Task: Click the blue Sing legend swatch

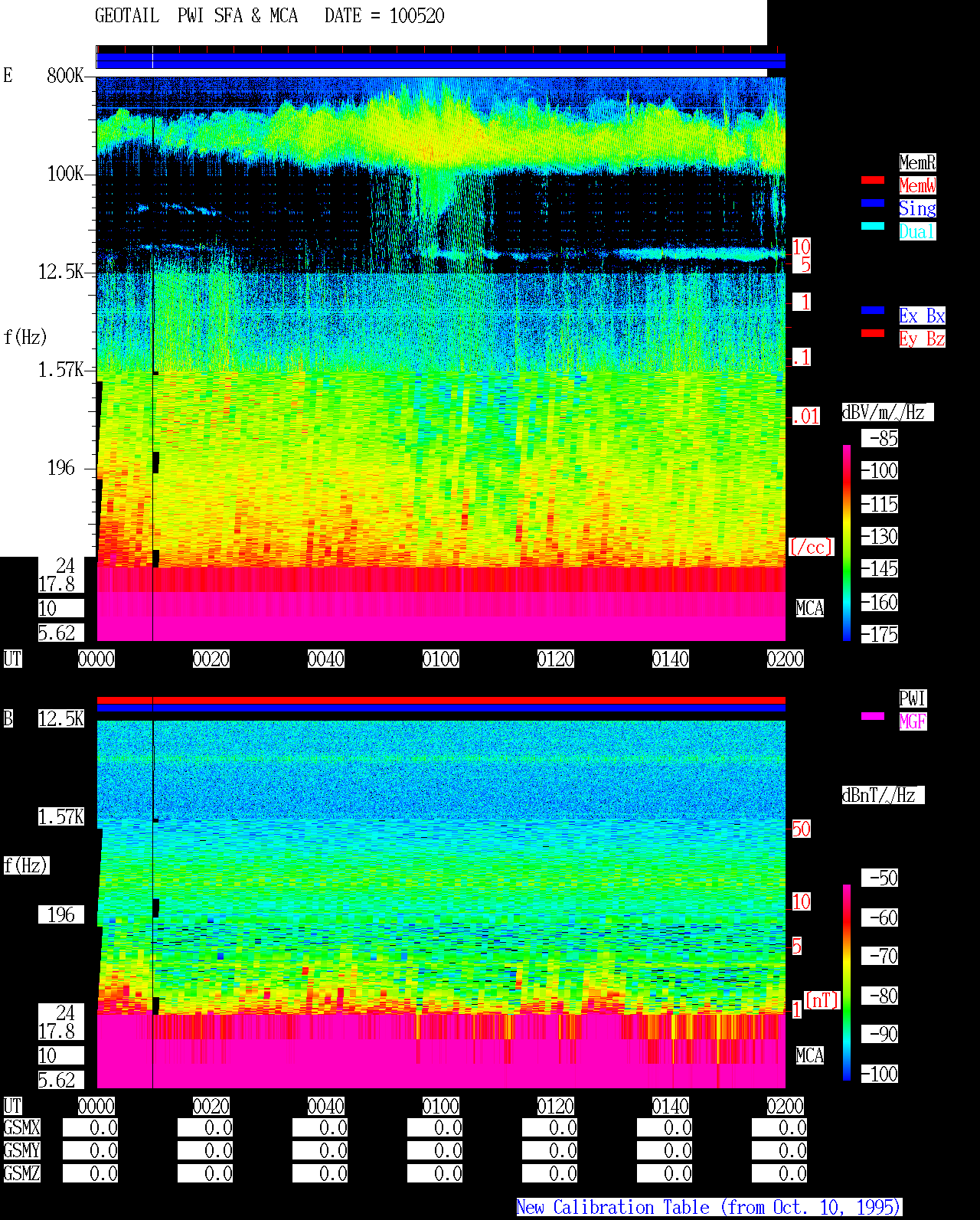Action: [873, 203]
